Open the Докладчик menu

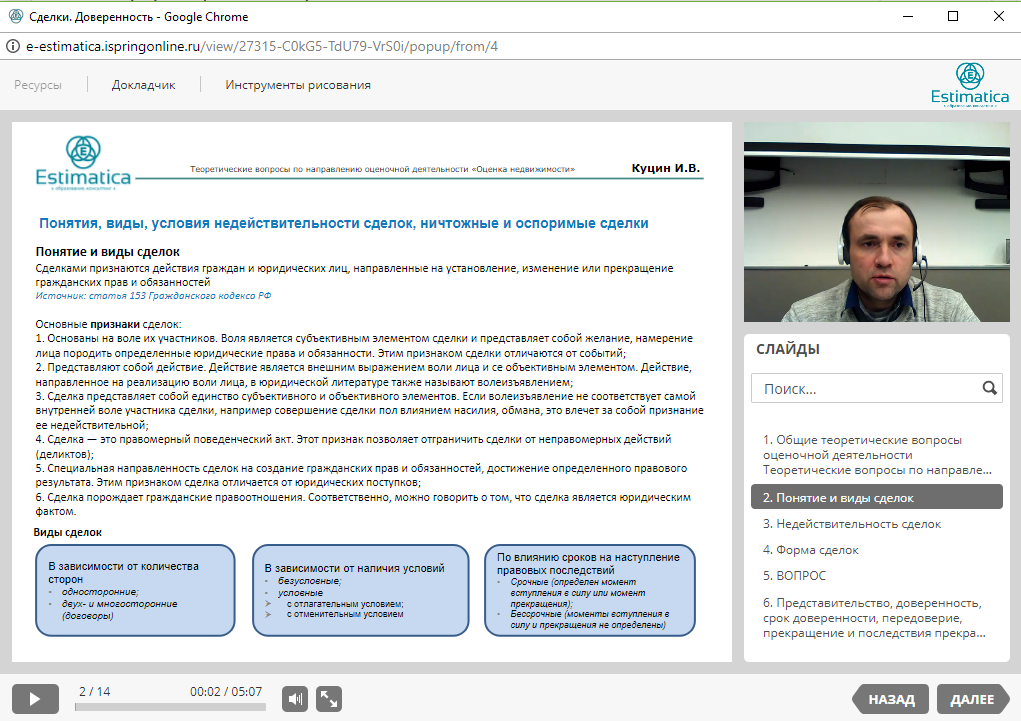143,85
